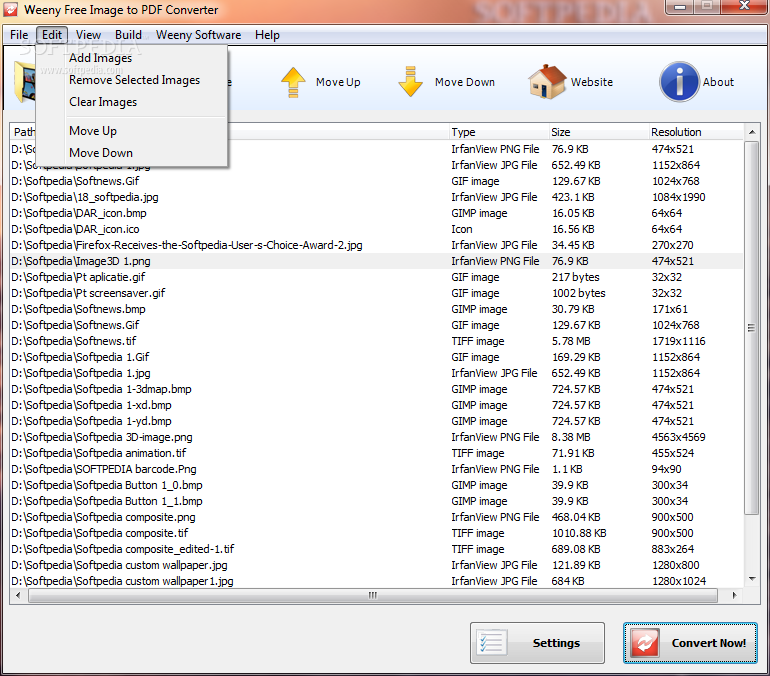Click the 5.78 MB size cell
Screen dimensions: 770x676
[x=571, y=341]
